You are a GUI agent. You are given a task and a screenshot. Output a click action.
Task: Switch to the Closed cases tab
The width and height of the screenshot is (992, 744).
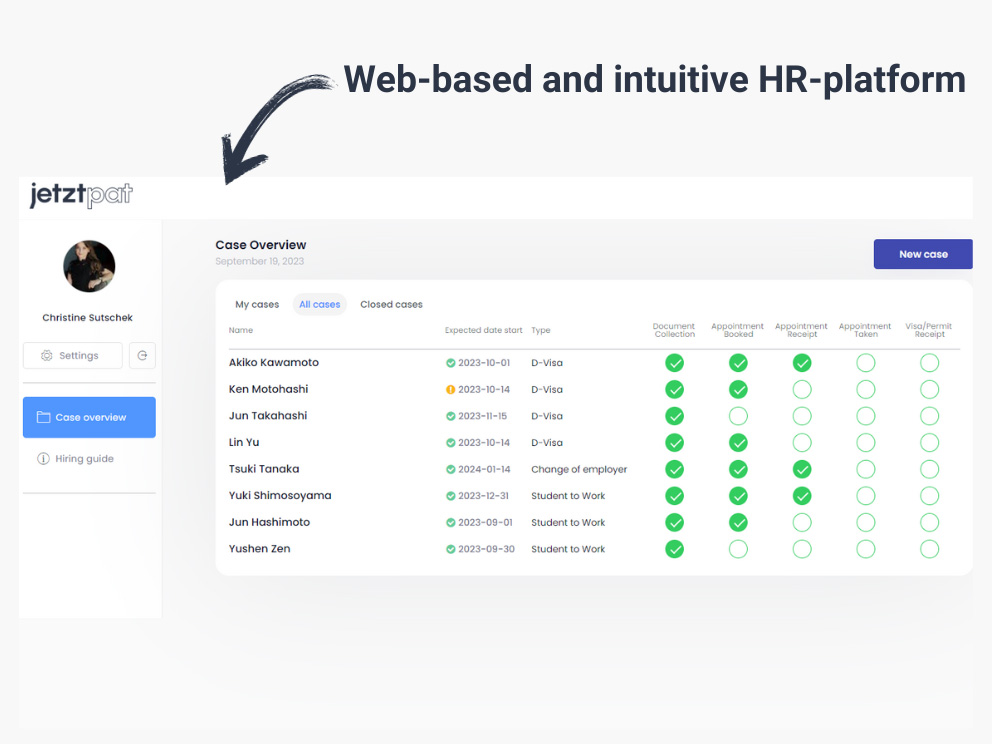pos(392,304)
